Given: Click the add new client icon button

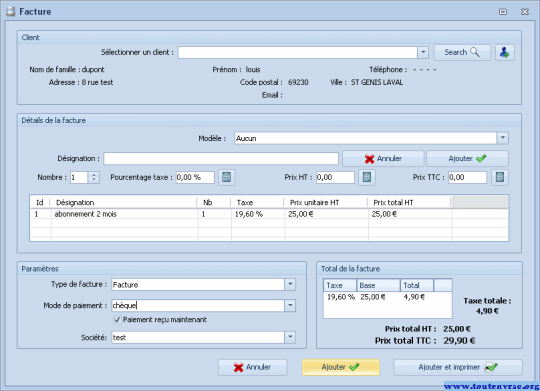Looking at the screenshot, I should [505, 53].
